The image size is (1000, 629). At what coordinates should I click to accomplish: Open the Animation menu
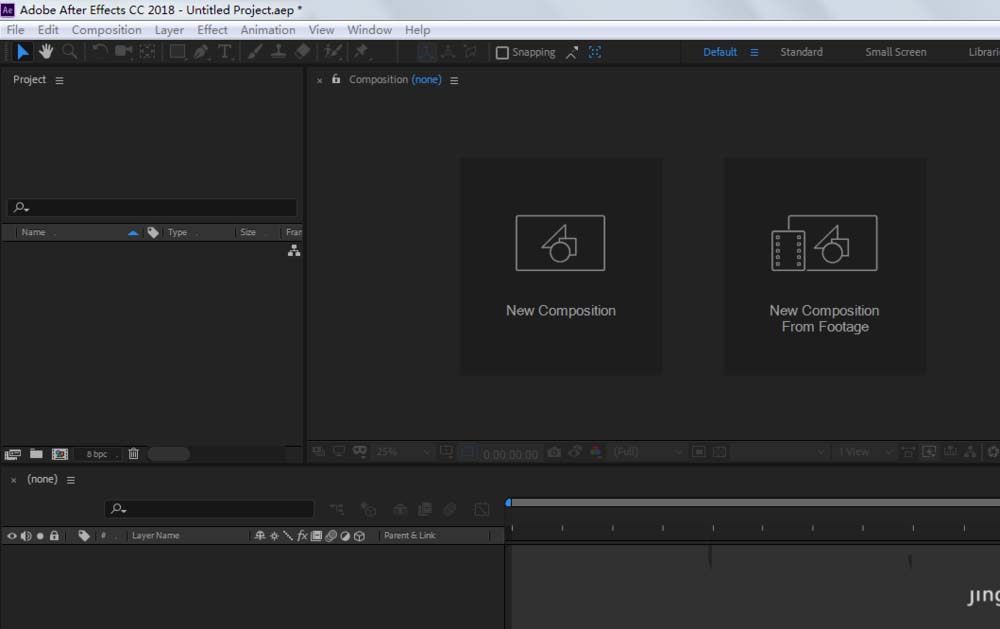click(267, 30)
